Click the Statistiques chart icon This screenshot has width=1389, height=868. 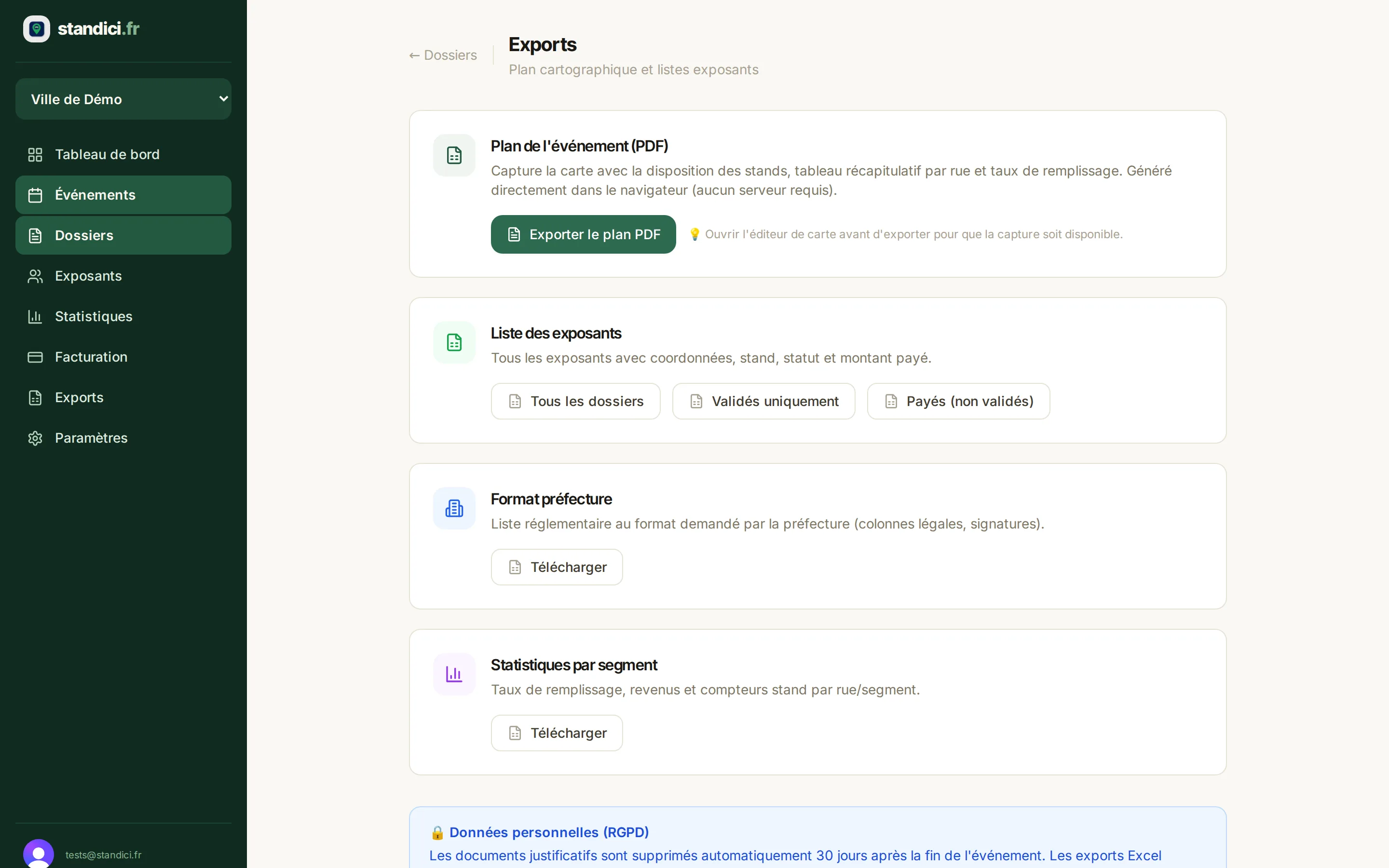[35, 316]
